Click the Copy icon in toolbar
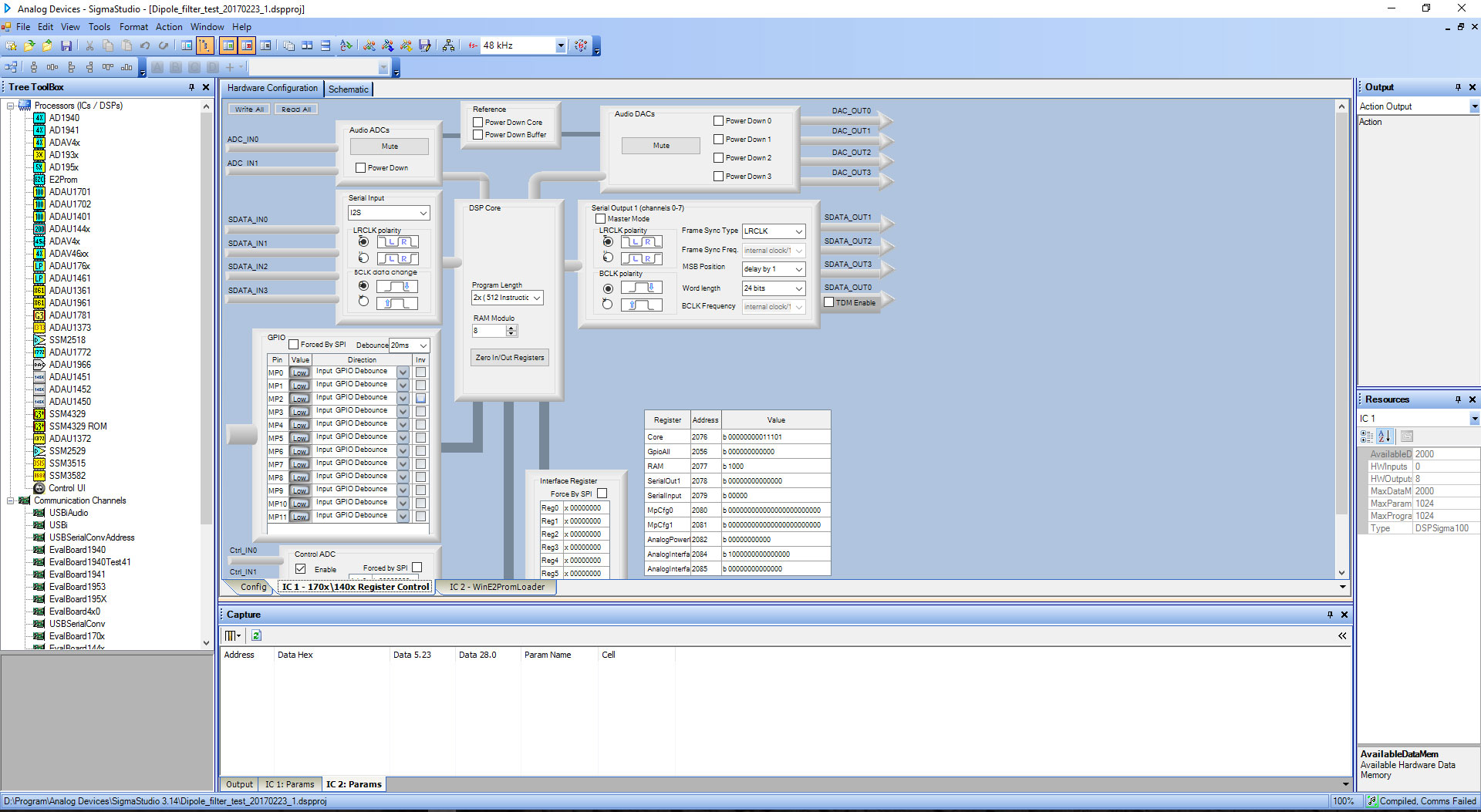This screenshot has width=1481, height=812. pyautogui.click(x=108, y=45)
